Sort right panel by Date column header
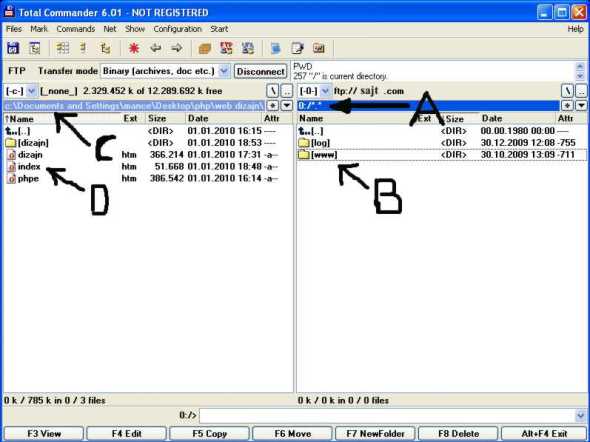The height and width of the screenshot is (442, 590). (517, 119)
